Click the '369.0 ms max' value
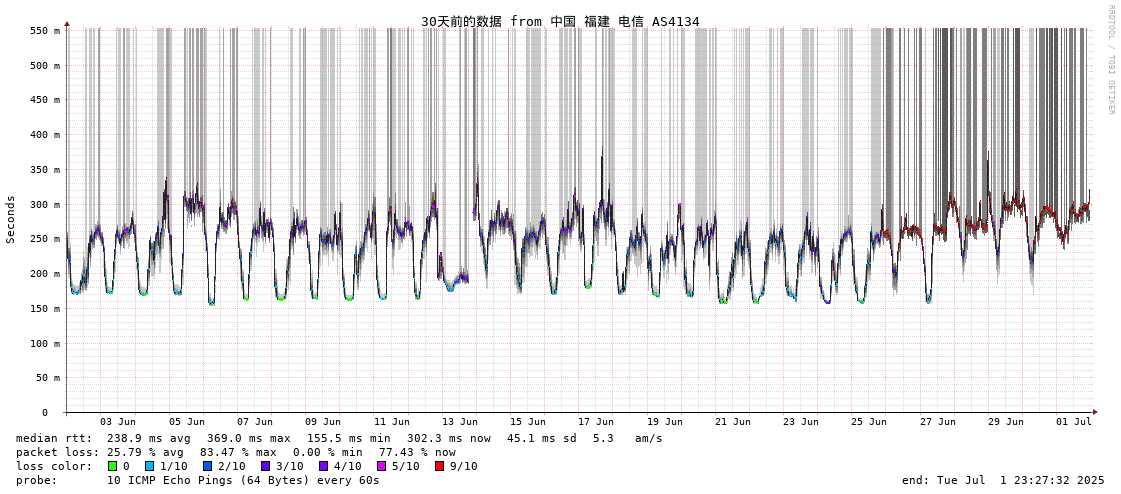 (249, 438)
